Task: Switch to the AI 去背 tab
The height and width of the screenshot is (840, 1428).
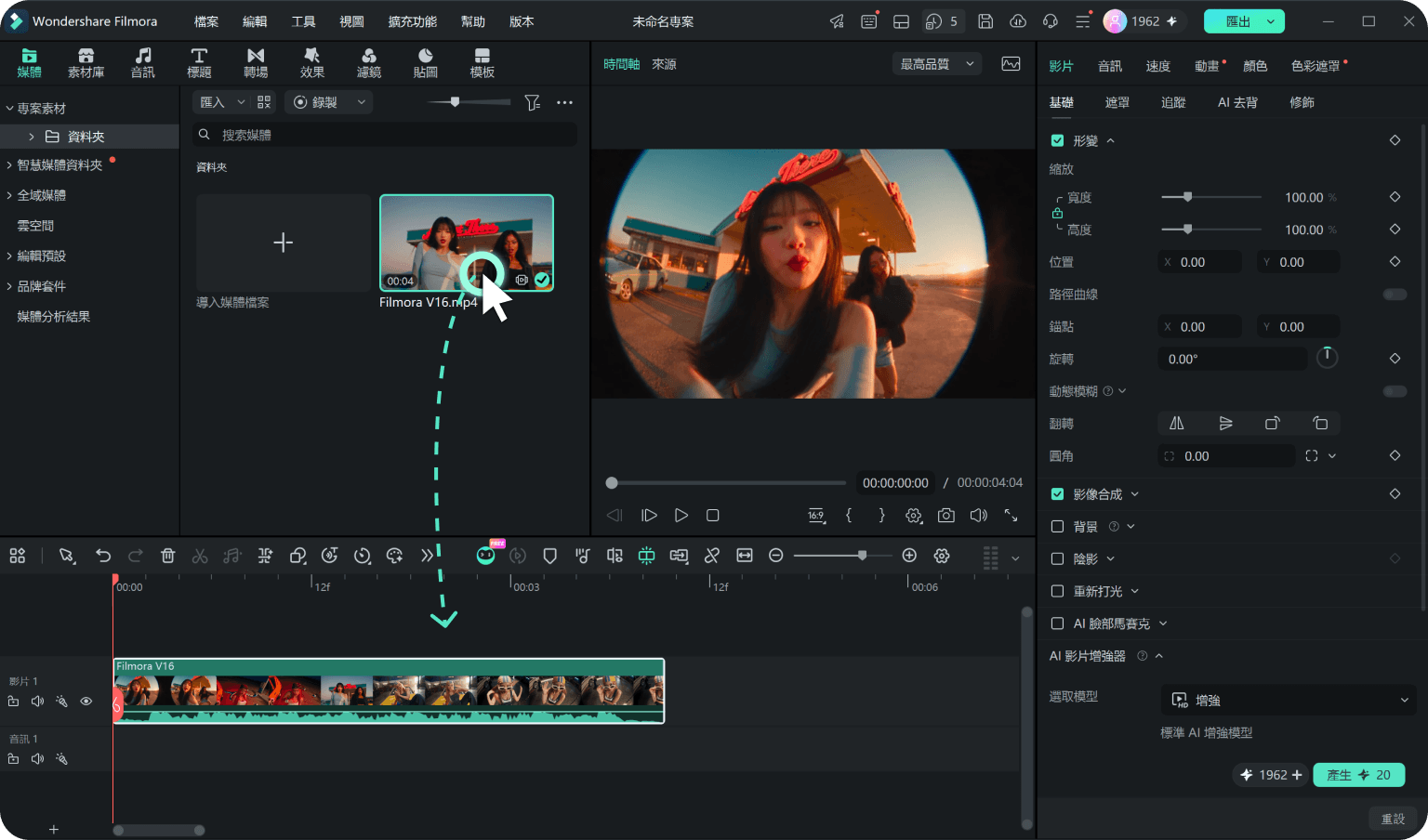Action: pos(1237,102)
